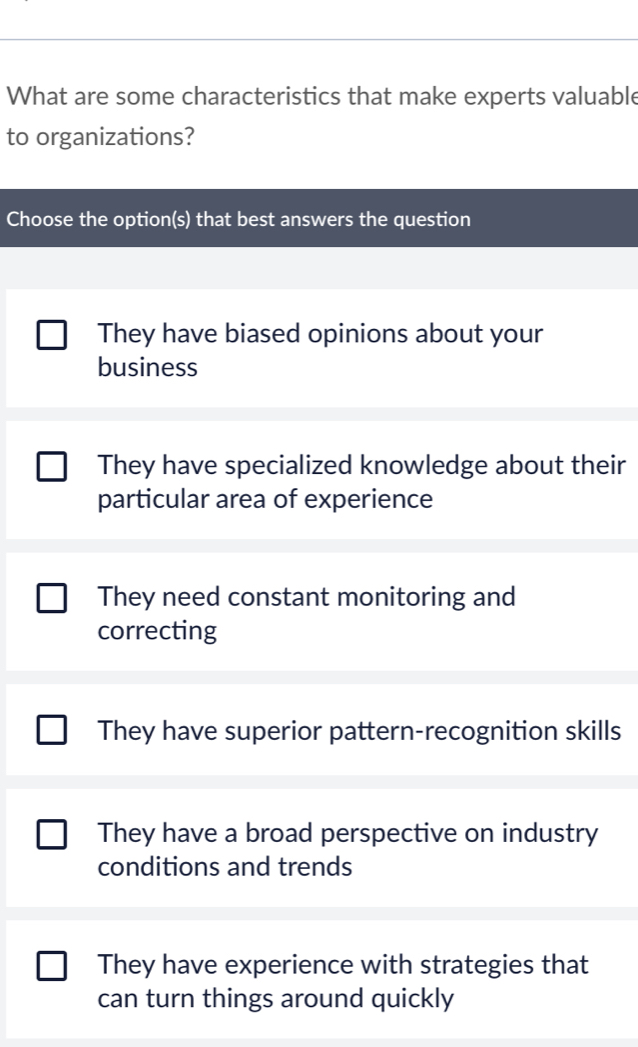Image resolution: width=638 pixels, height=1047 pixels.
Task: Click the 'They have specialized knowledge about their' label
Action: click(362, 465)
